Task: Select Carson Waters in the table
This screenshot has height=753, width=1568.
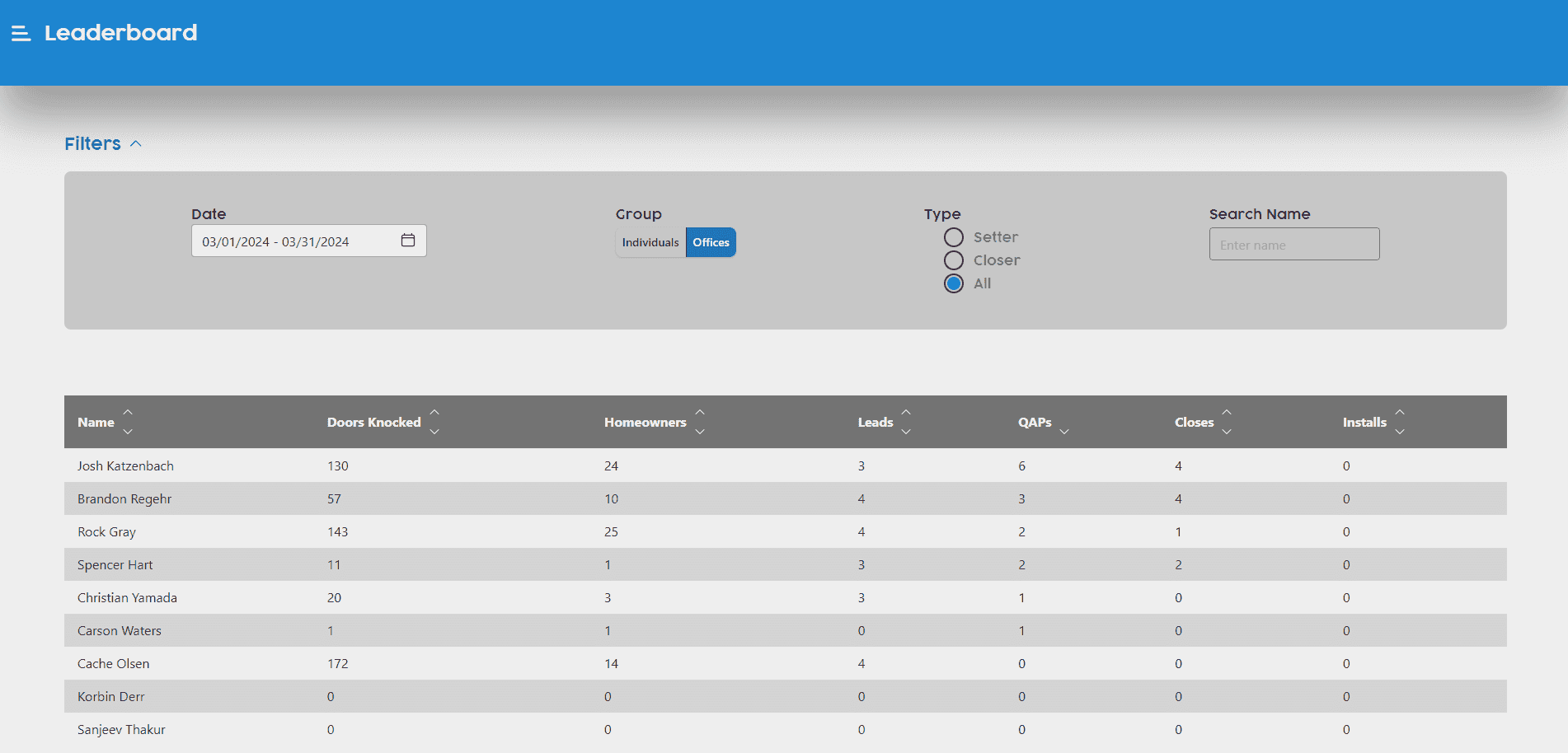Action: click(x=120, y=630)
